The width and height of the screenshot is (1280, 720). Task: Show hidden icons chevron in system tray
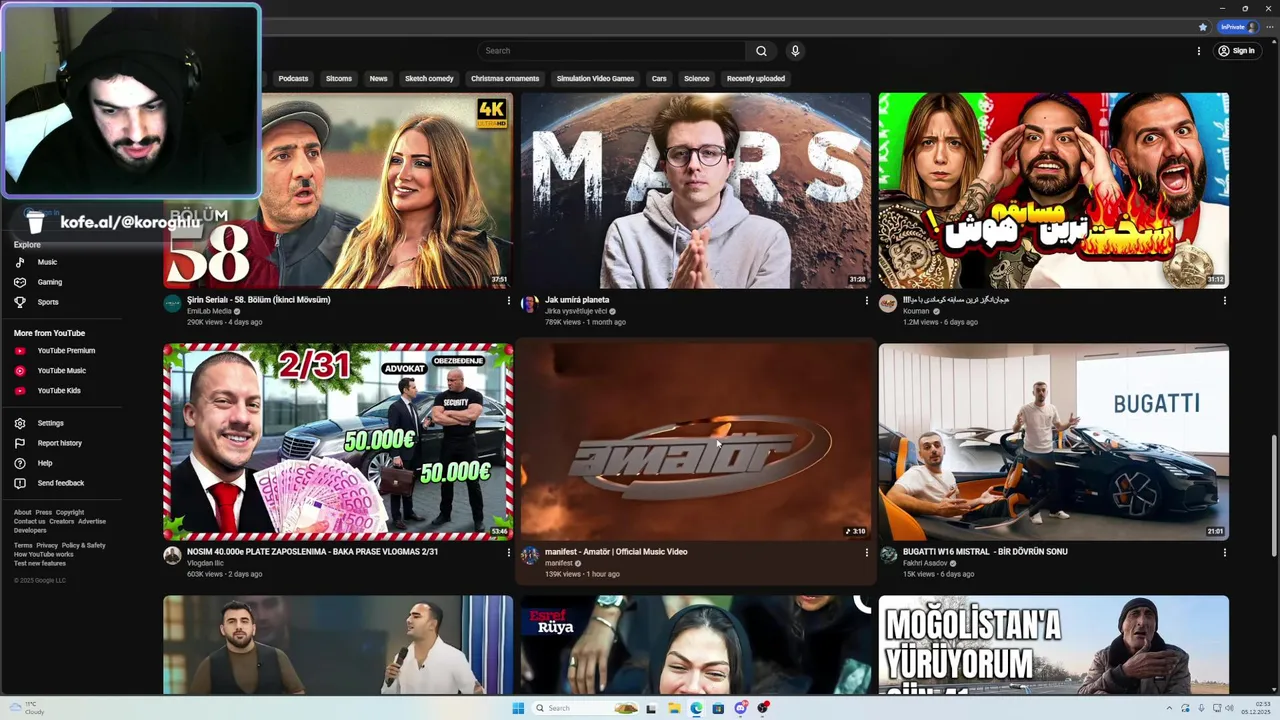(1171, 708)
